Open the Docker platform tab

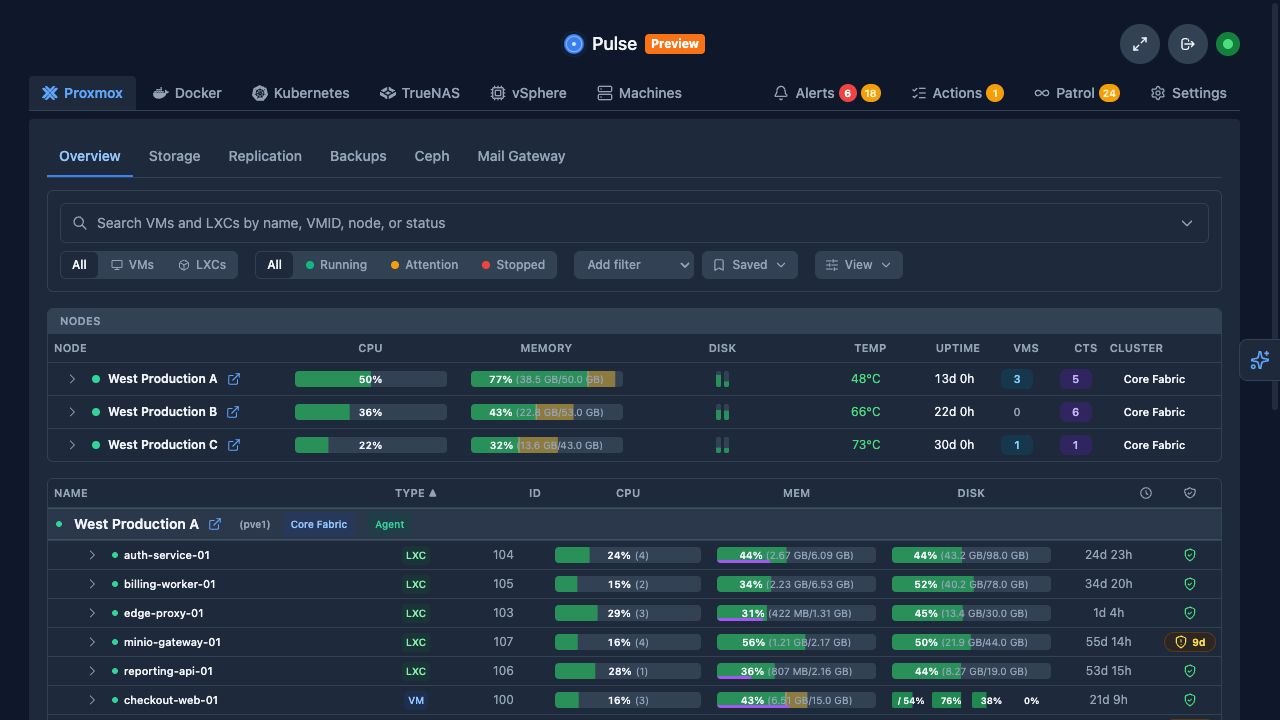(x=187, y=93)
